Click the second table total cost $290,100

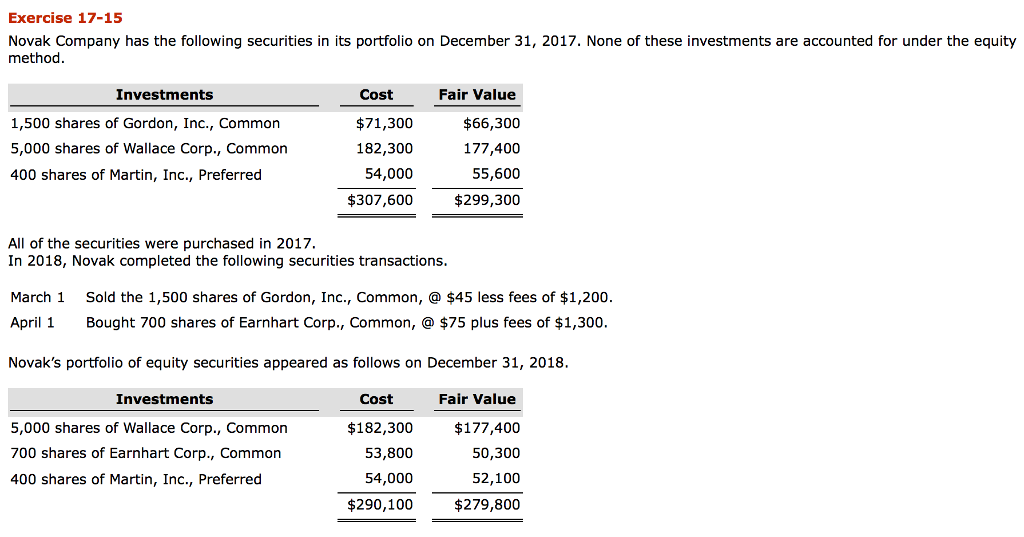click(x=380, y=504)
